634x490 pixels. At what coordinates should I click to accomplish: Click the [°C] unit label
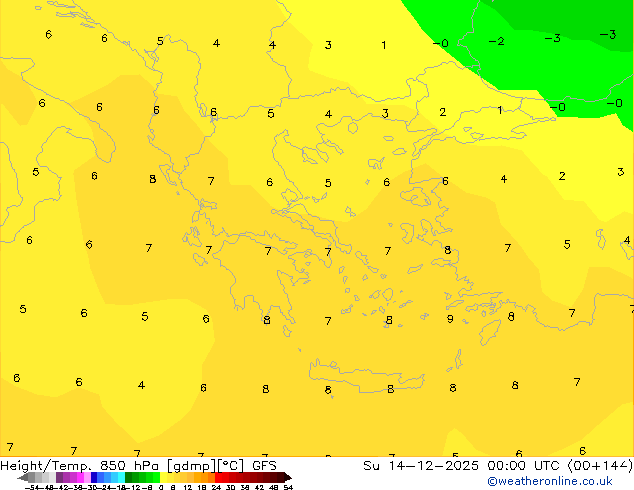(x=230, y=466)
